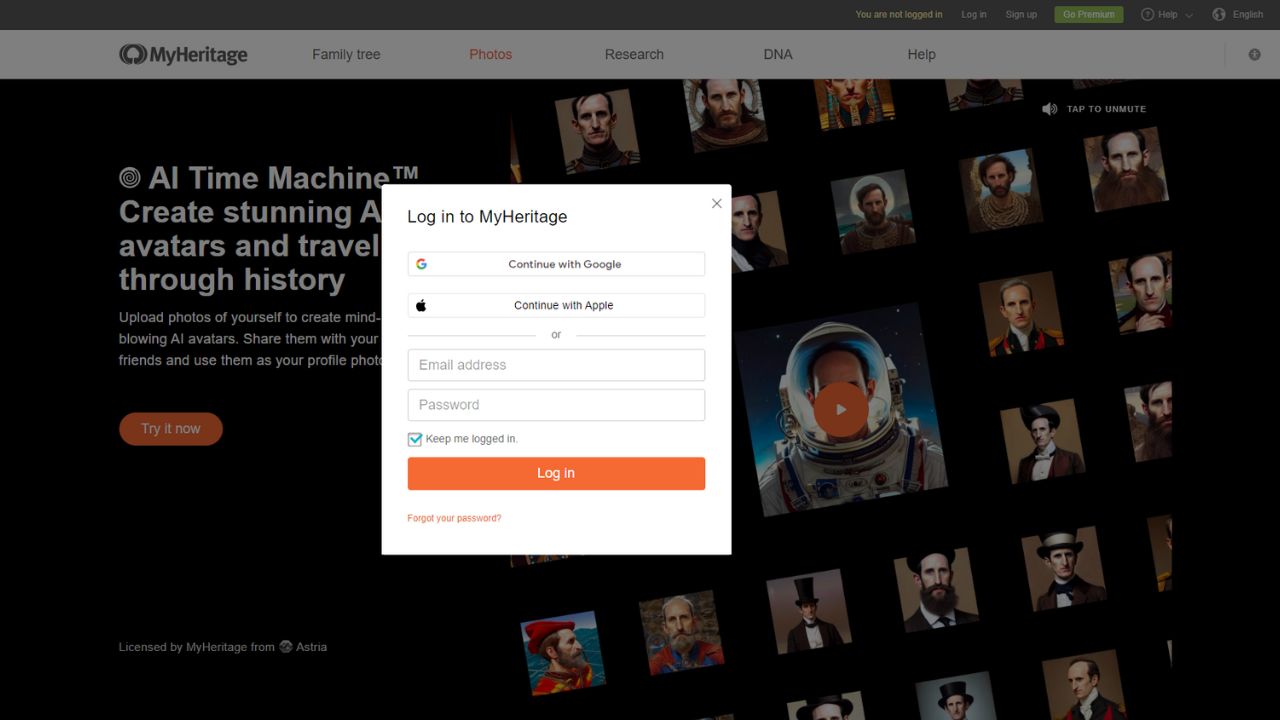Click the red-capped bearded man portrait

561,652
